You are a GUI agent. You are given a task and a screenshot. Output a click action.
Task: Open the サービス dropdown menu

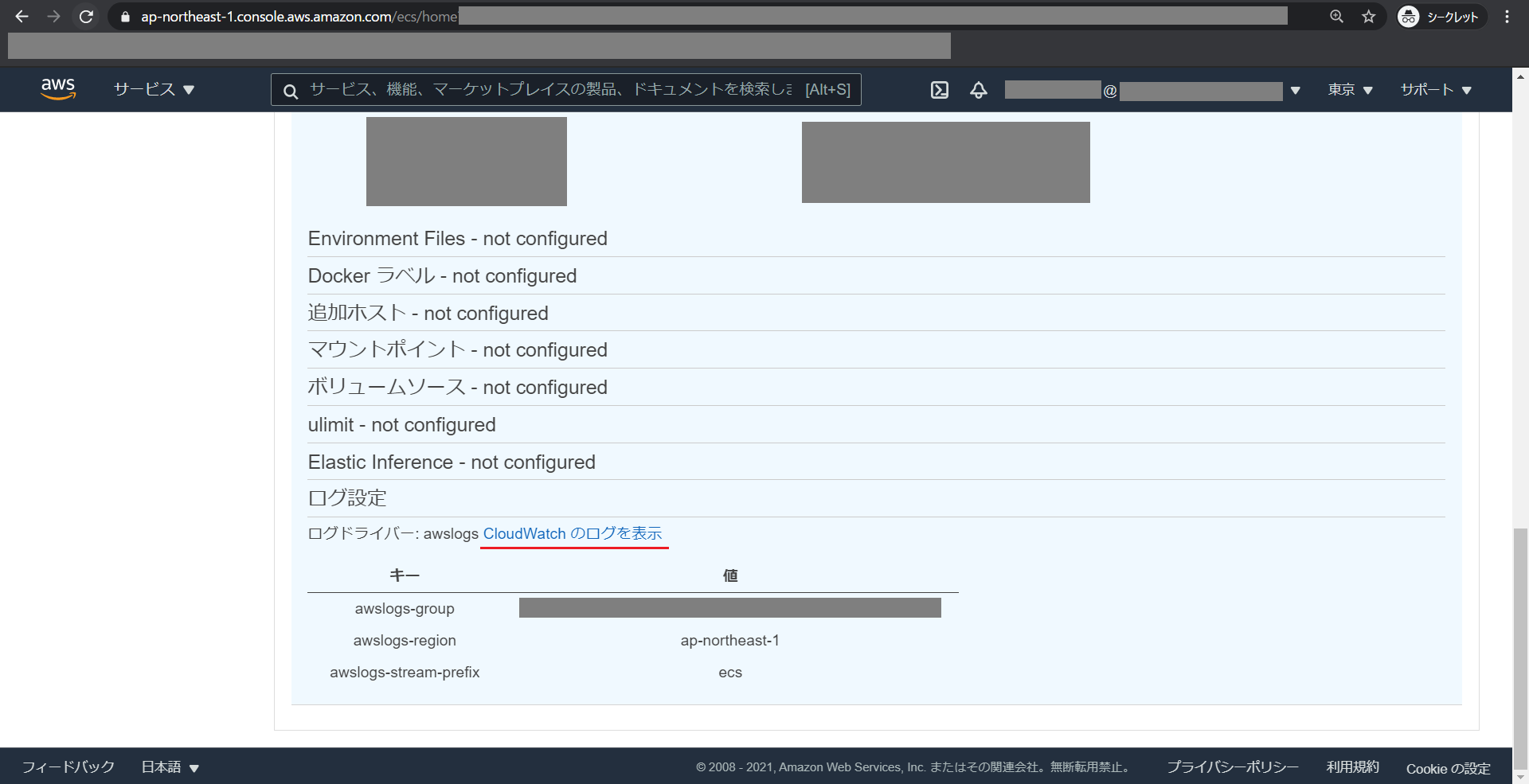[154, 90]
